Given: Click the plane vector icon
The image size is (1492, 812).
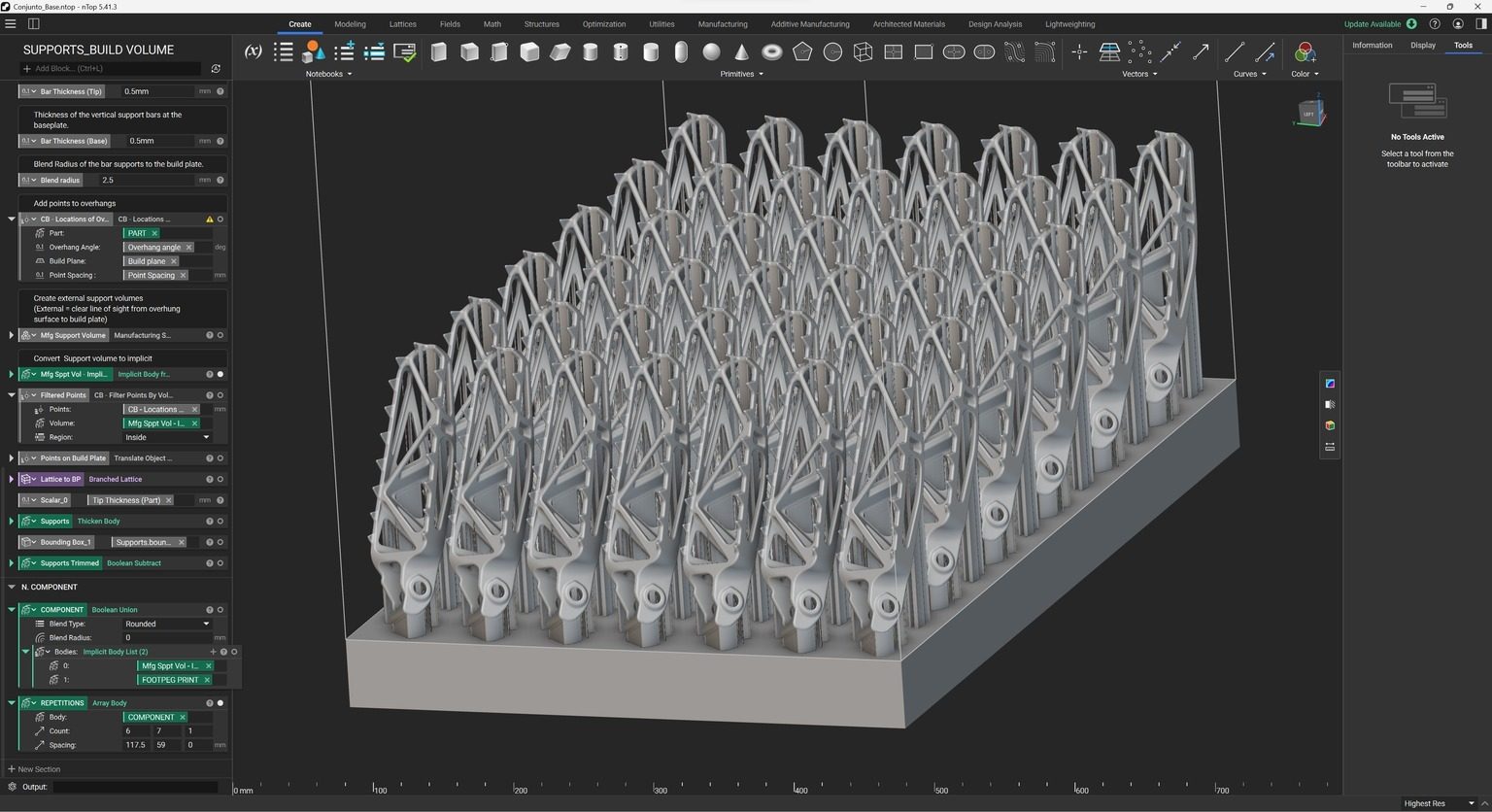Looking at the screenshot, I should point(1109,51).
